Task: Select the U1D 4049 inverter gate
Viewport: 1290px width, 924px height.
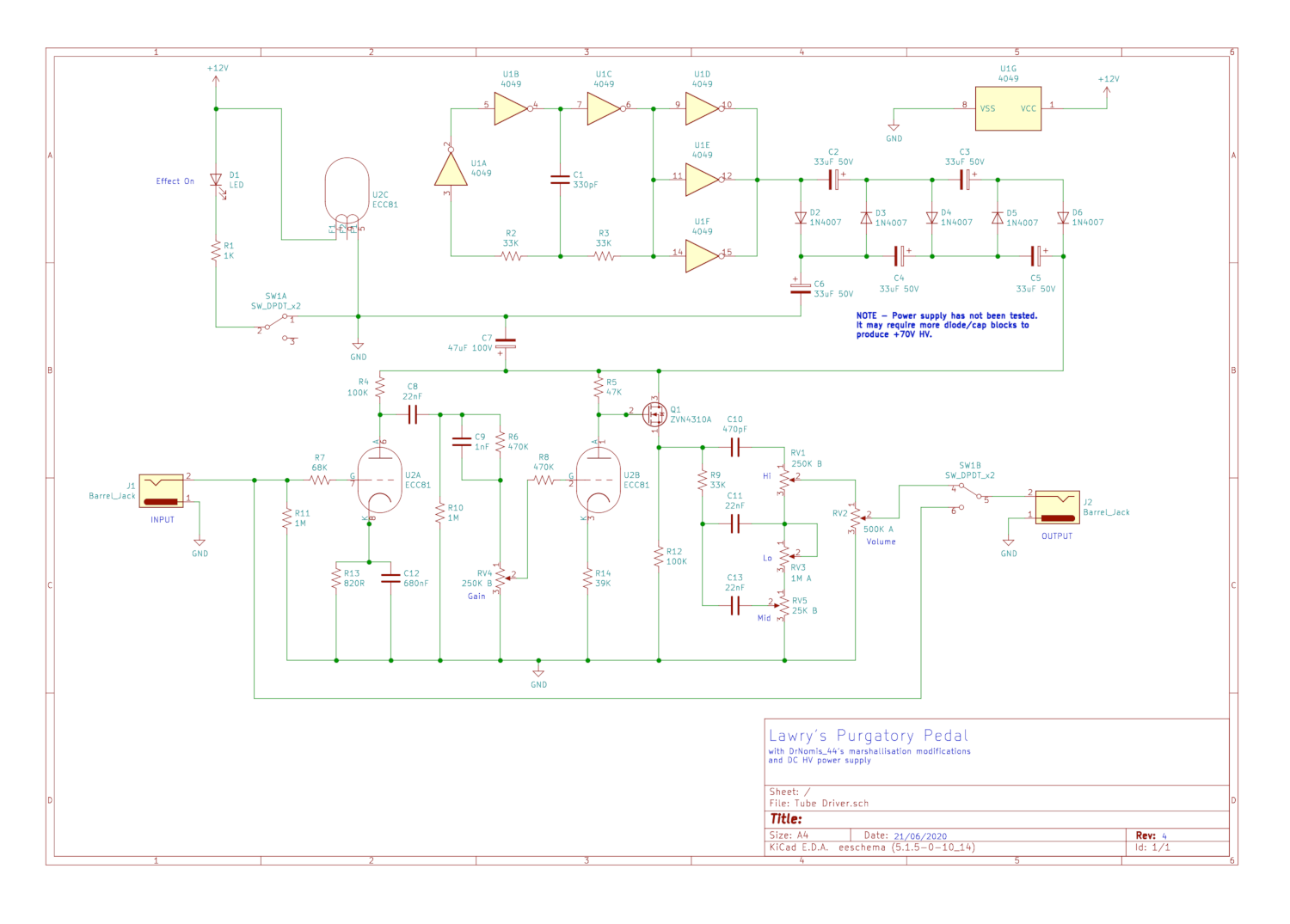Action: pos(702,109)
